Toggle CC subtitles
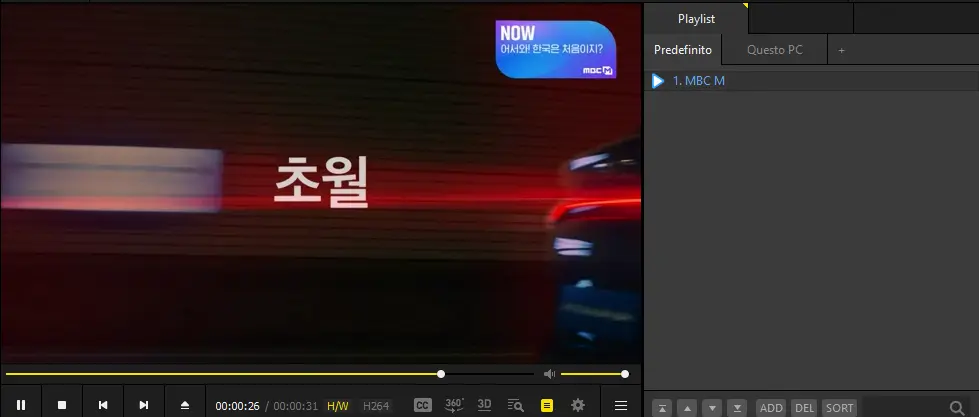This screenshot has width=979, height=417. tap(423, 406)
